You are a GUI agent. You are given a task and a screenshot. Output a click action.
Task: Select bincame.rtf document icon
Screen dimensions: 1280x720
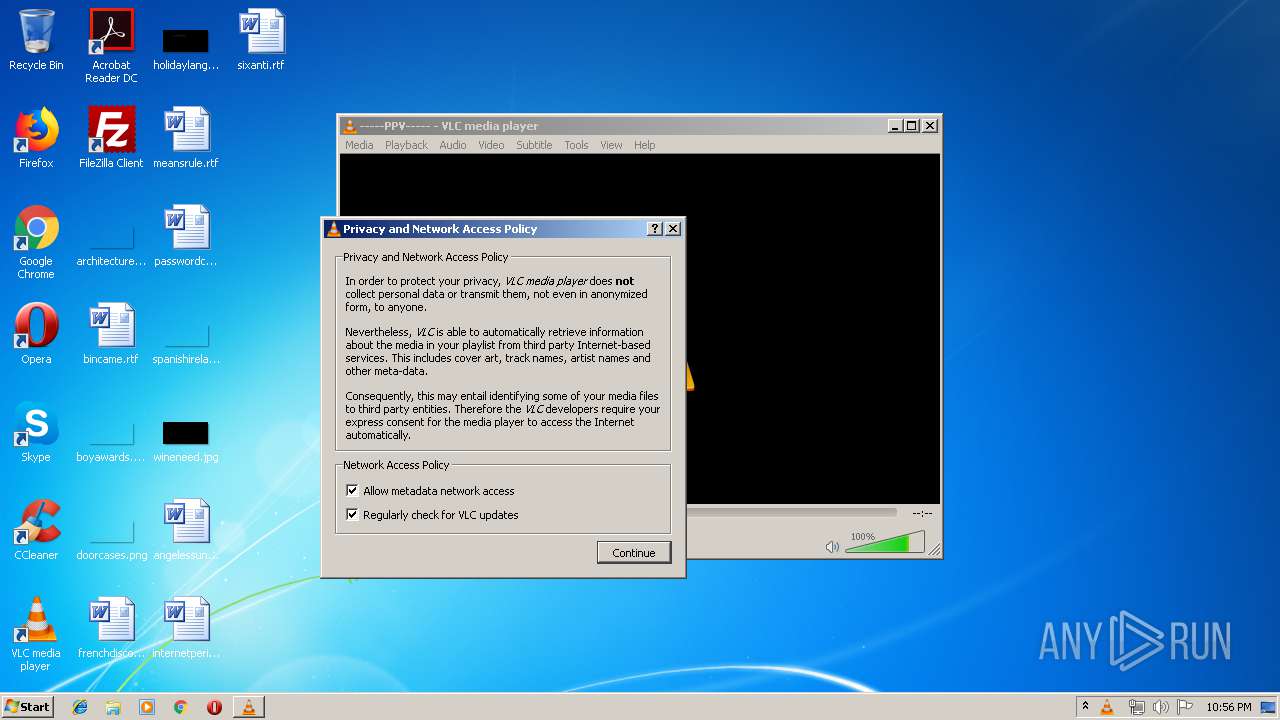[111, 334]
